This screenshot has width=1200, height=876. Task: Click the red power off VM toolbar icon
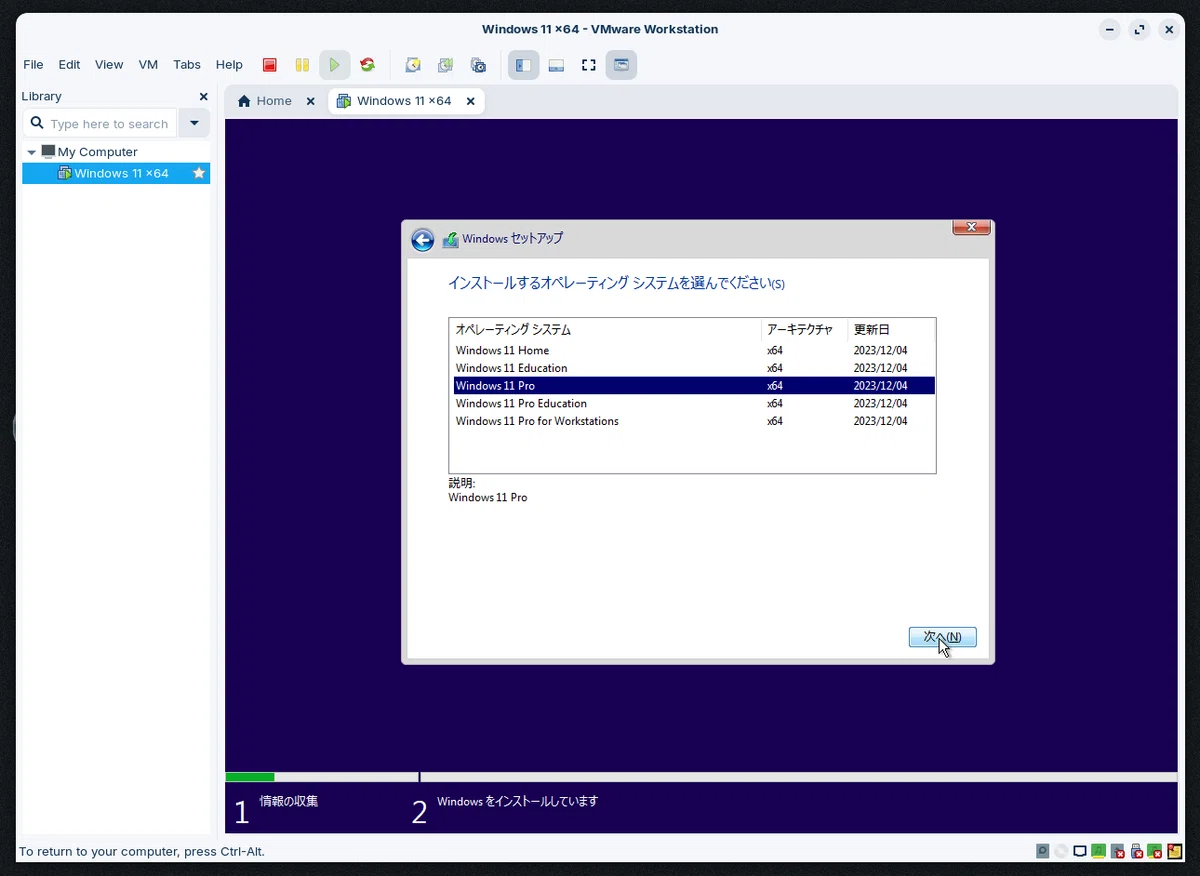[x=269, y=65]
